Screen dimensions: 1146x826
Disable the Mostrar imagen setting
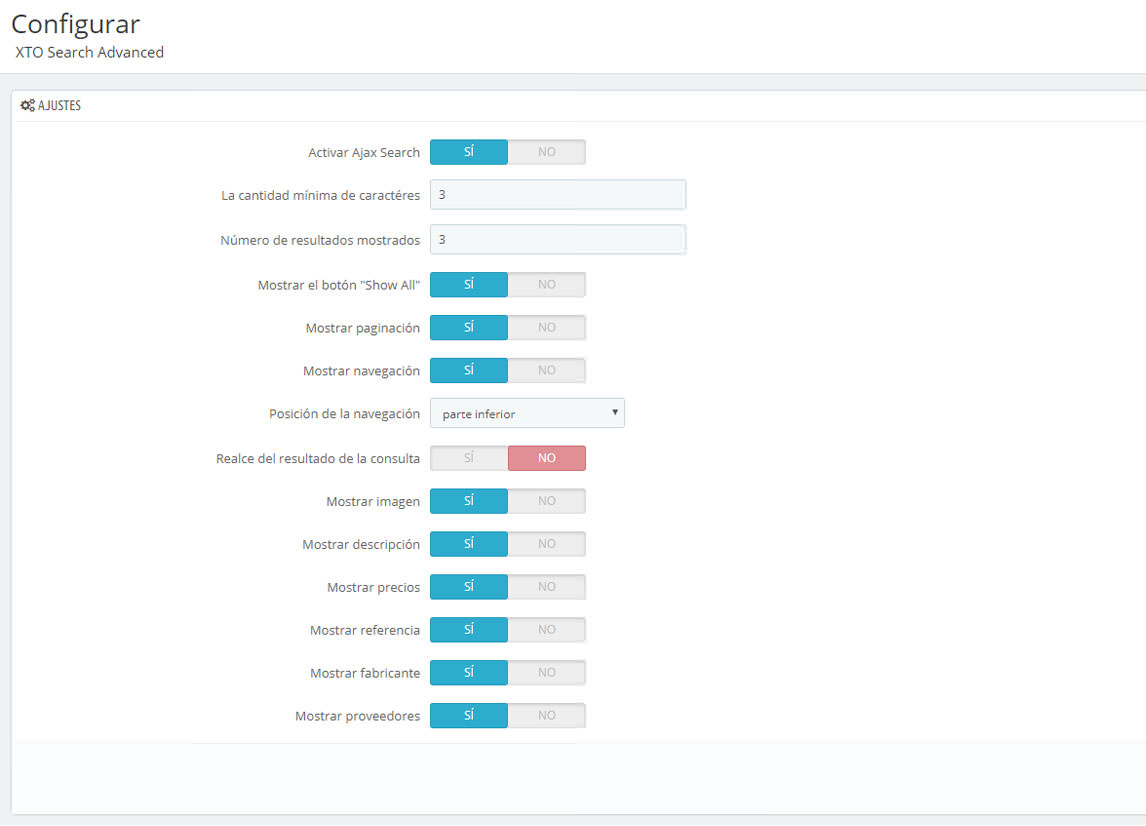tap(547, 500)
